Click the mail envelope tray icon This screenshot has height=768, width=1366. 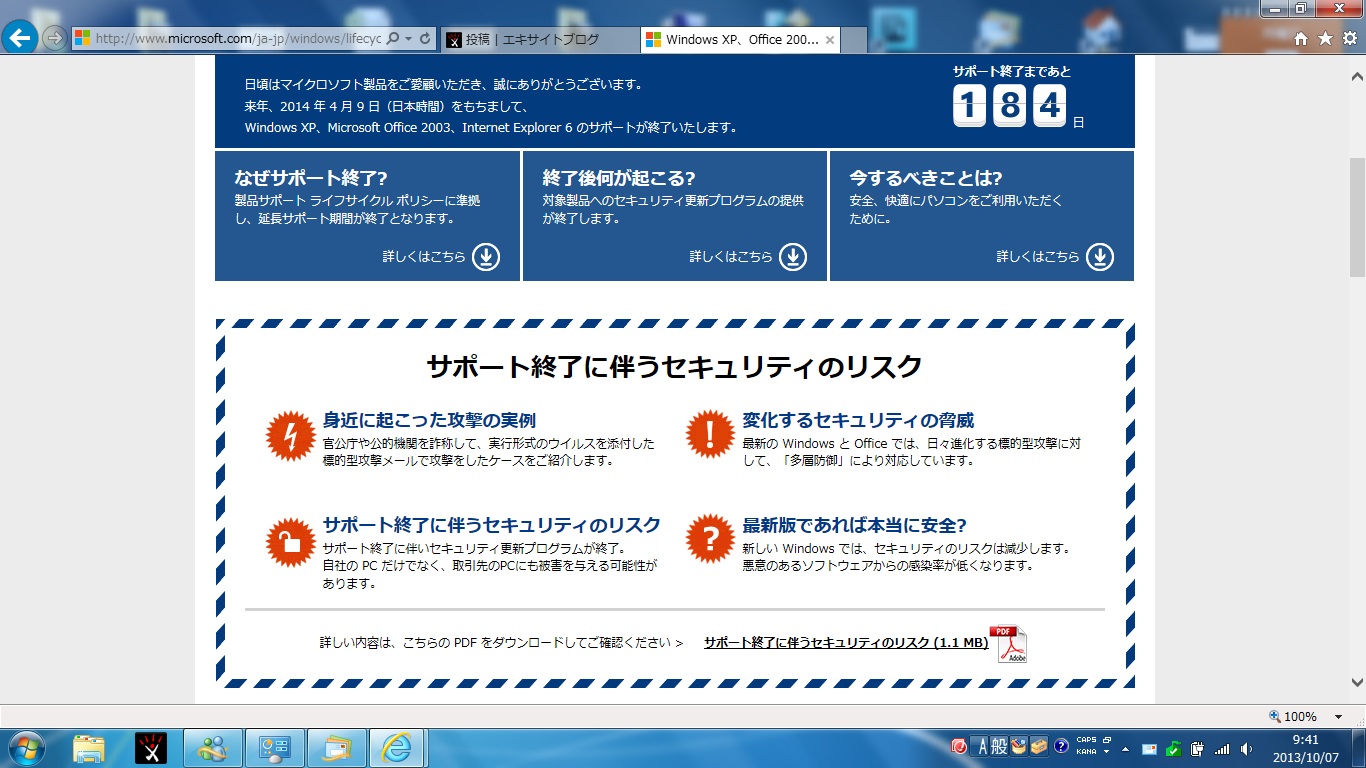point(1149,748)
